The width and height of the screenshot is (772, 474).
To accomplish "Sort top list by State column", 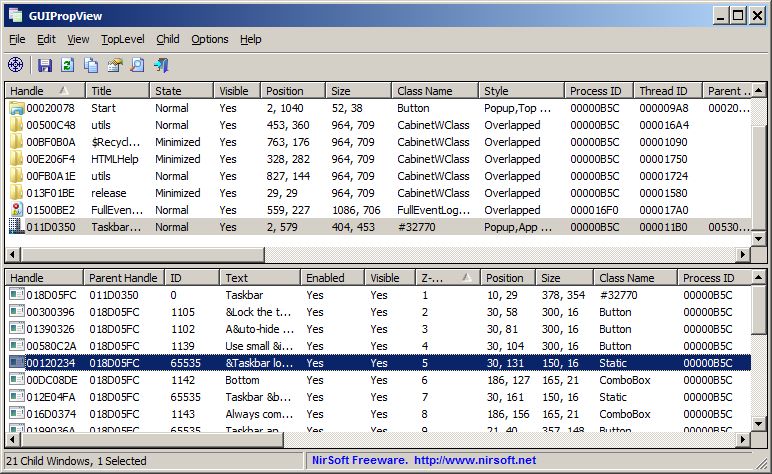I will (181, 91).
